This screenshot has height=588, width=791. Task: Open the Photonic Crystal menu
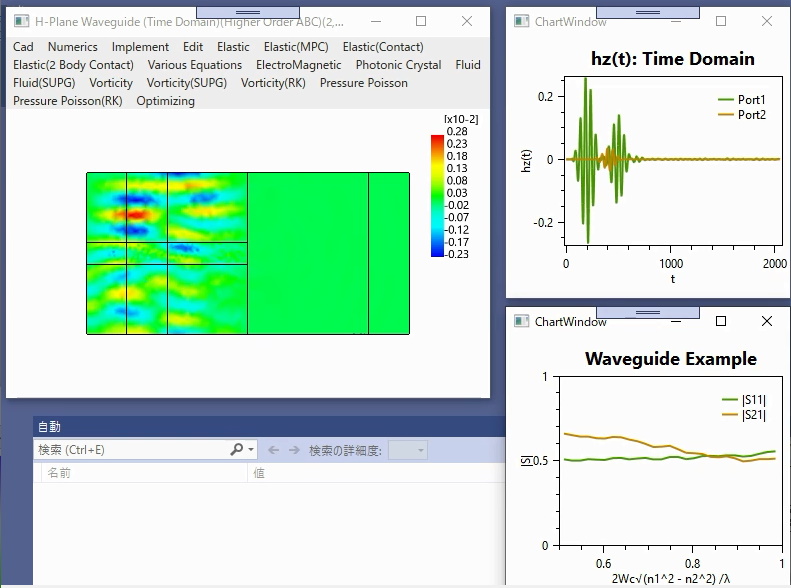[x=398, y=65]
